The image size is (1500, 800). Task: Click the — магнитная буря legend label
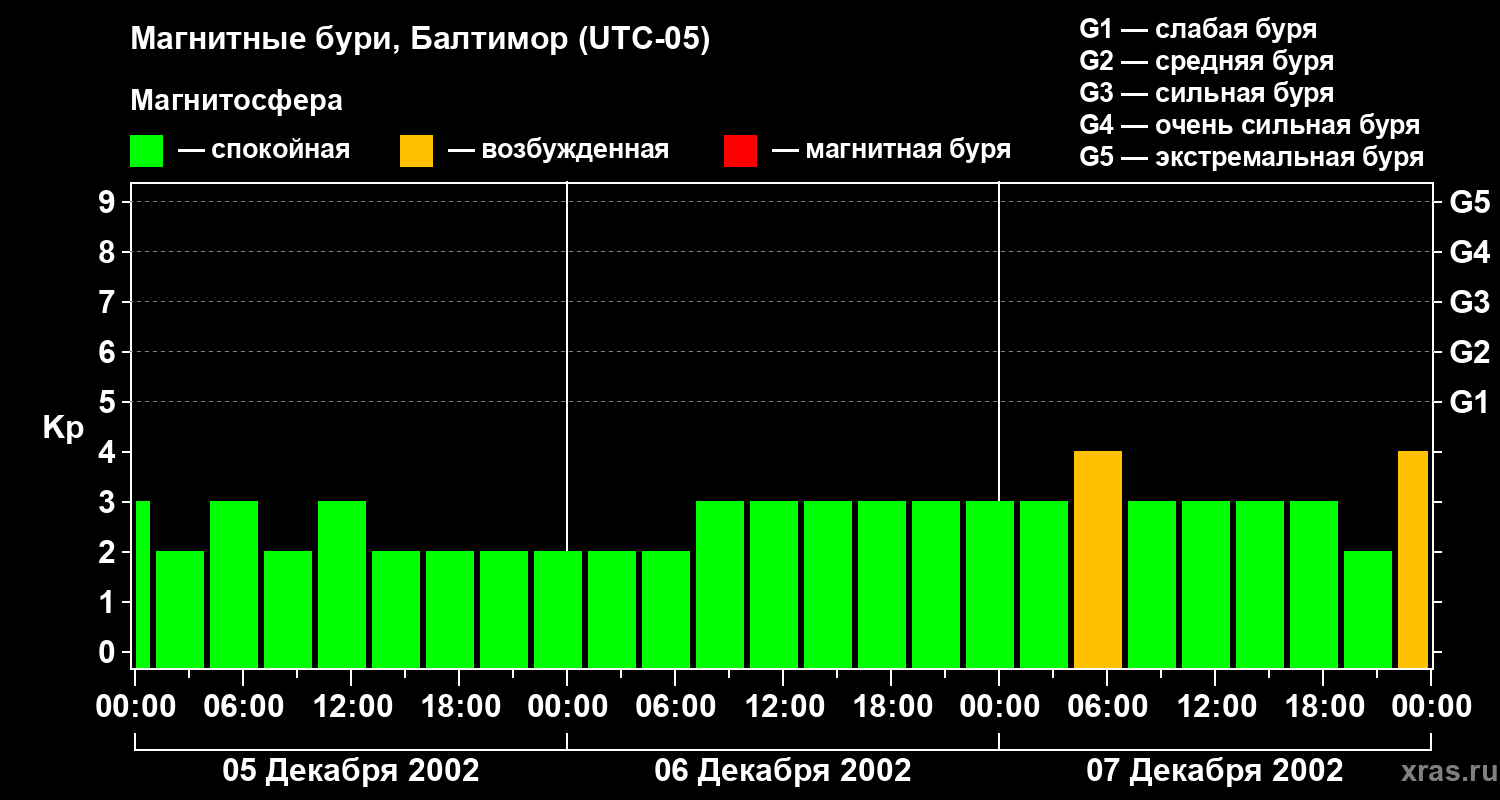tap(892, 151)
